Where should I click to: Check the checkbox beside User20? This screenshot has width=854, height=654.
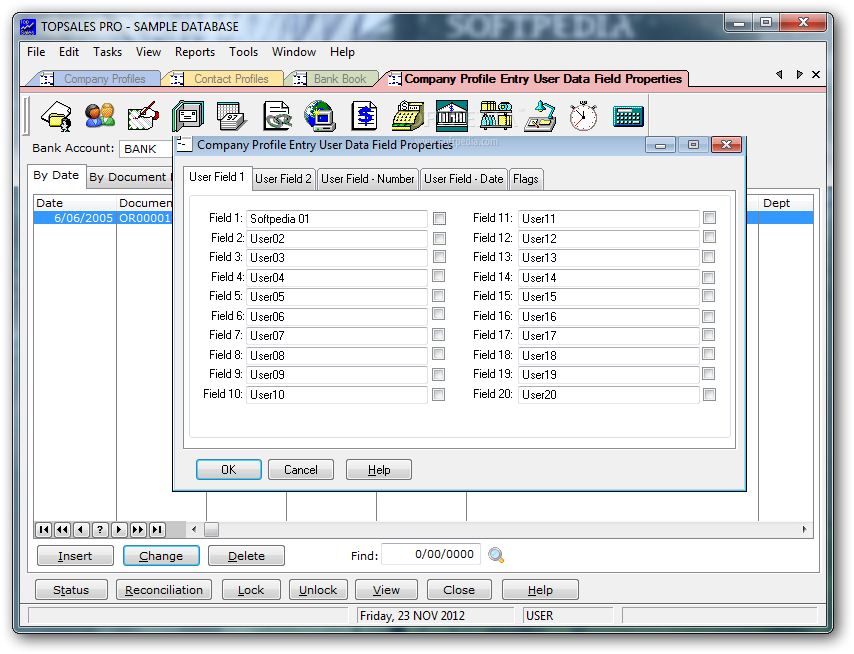click(x=709, y=394)
